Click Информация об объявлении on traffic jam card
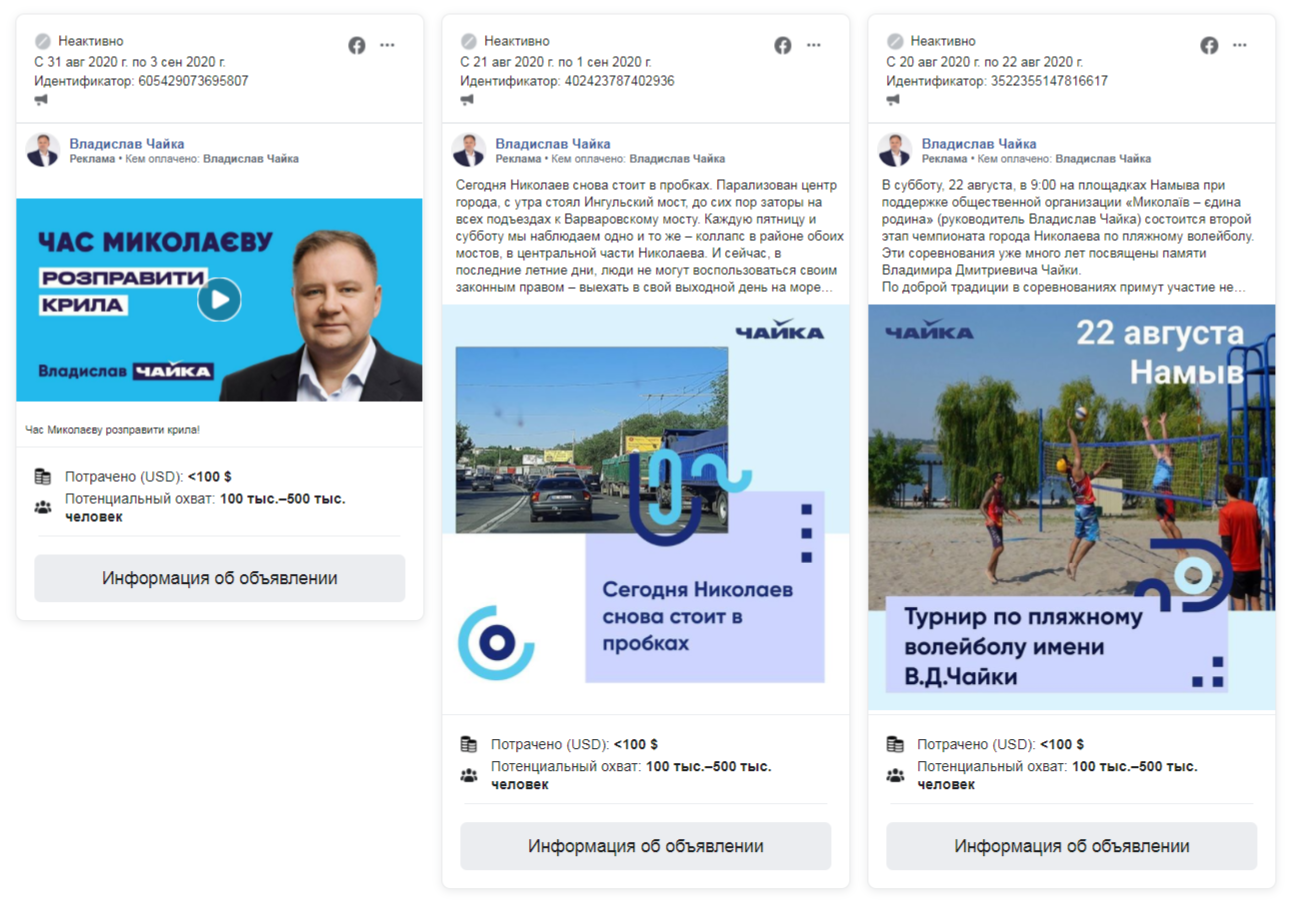Screen dimensions: 1303x907 646,846
